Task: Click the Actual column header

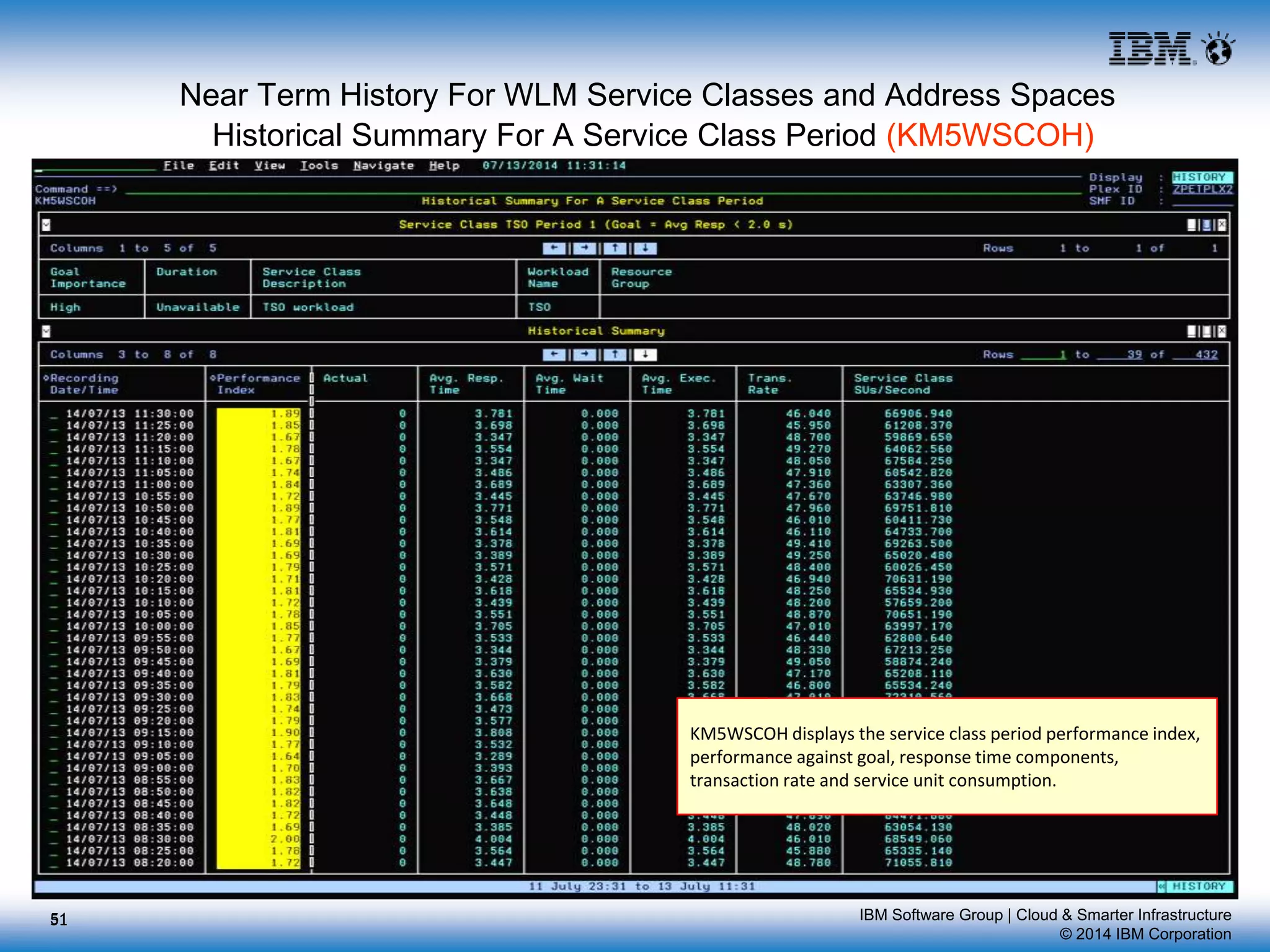Action: pyautogui.click(x=345, y=378)
